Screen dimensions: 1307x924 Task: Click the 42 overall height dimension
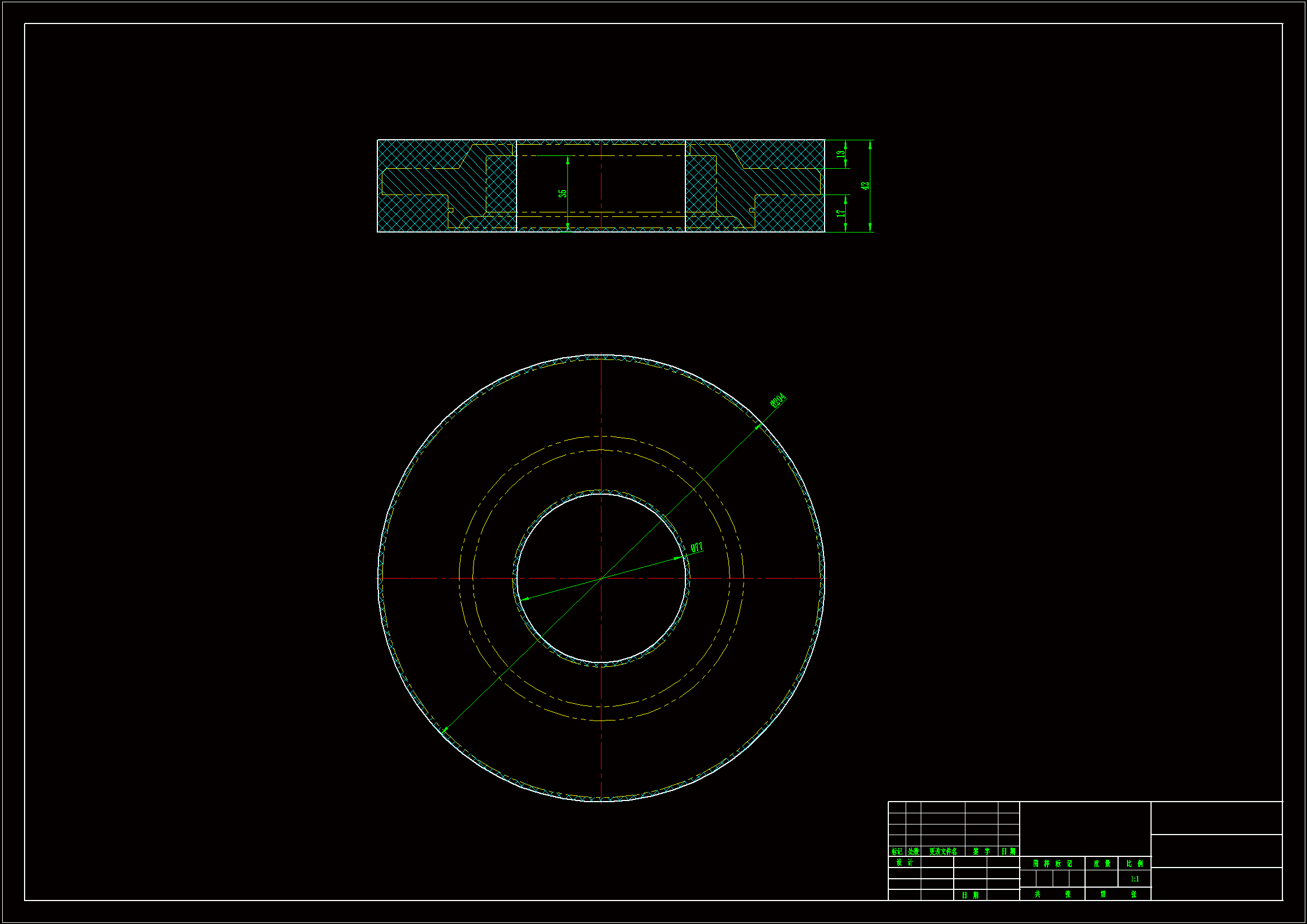865,186
